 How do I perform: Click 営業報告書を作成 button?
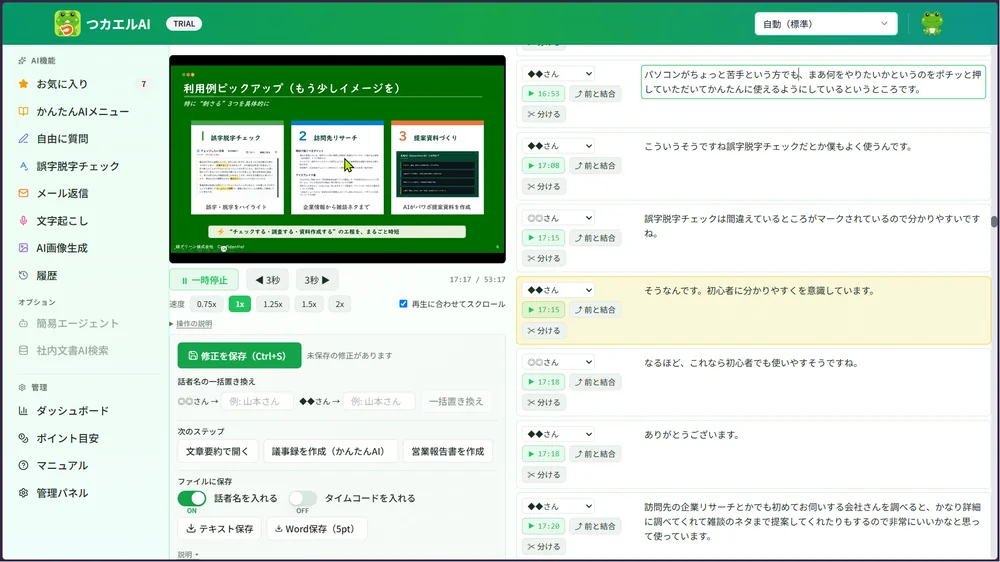click(448, 451)
